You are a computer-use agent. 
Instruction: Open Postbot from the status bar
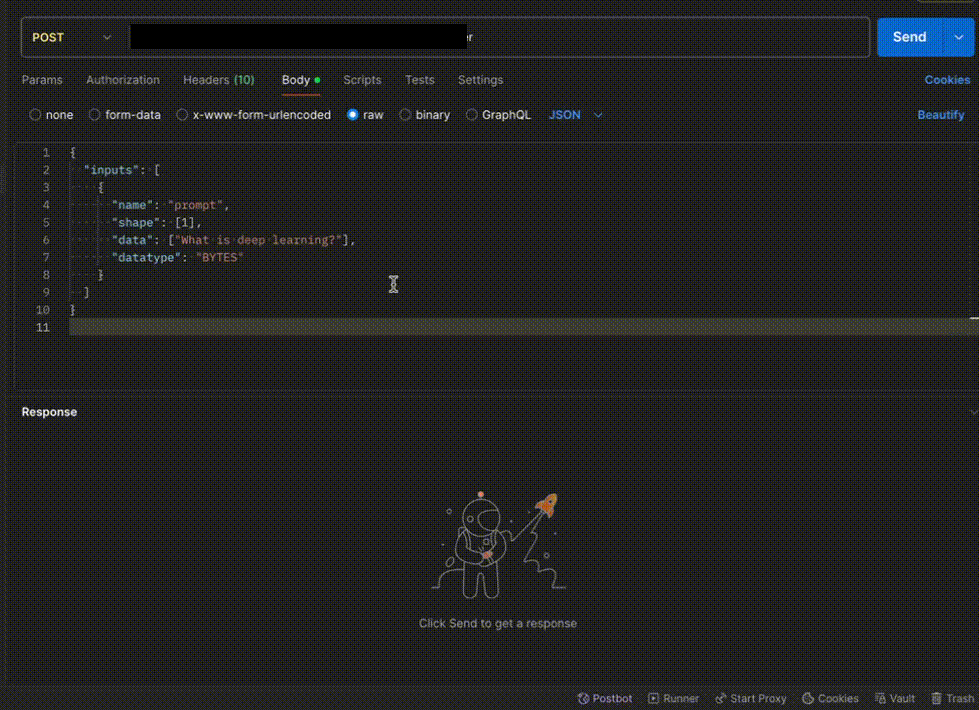pyautogui.click(x=605, y=698)
